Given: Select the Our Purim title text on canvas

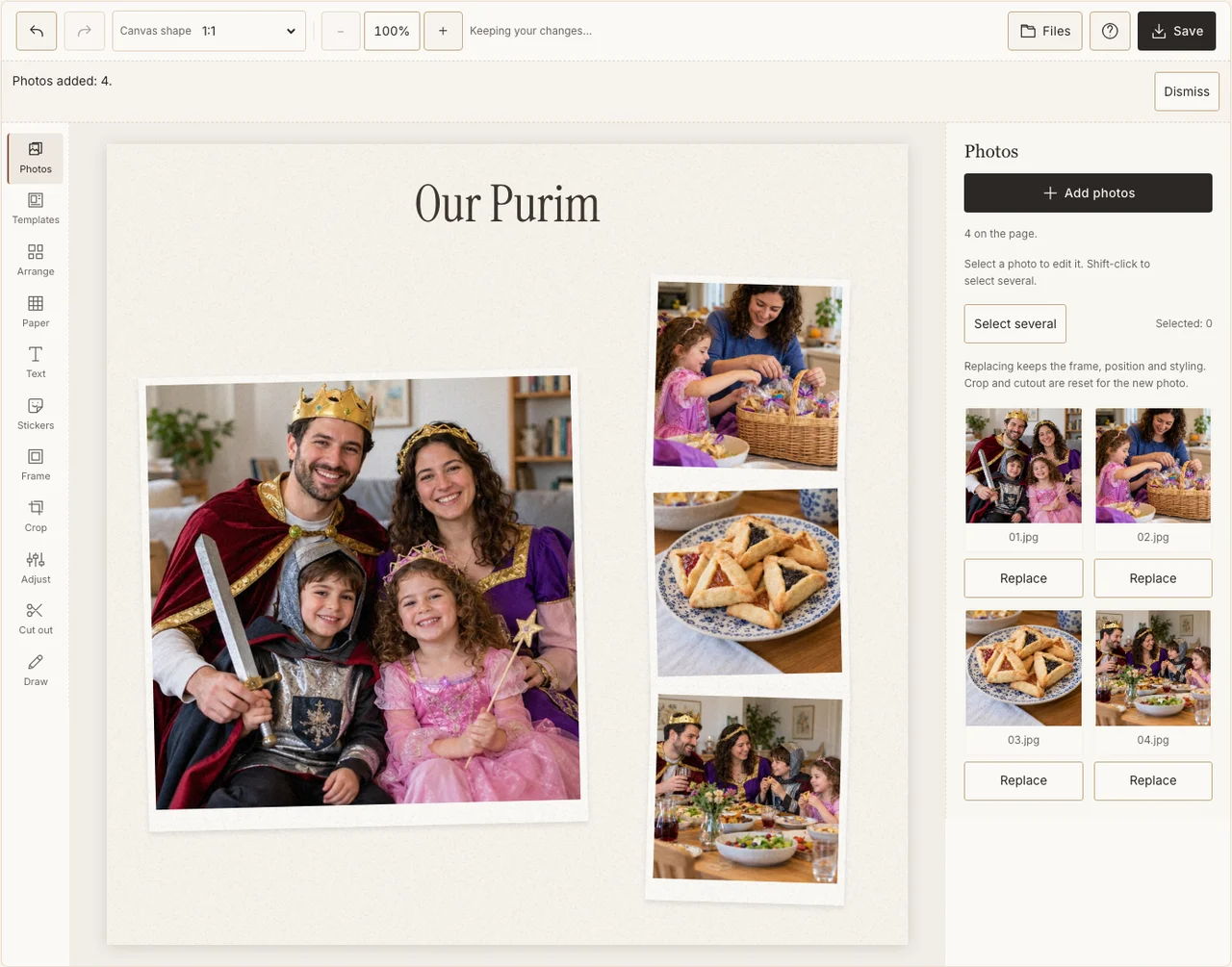Looking at the screenshot, I should (507, 204).
